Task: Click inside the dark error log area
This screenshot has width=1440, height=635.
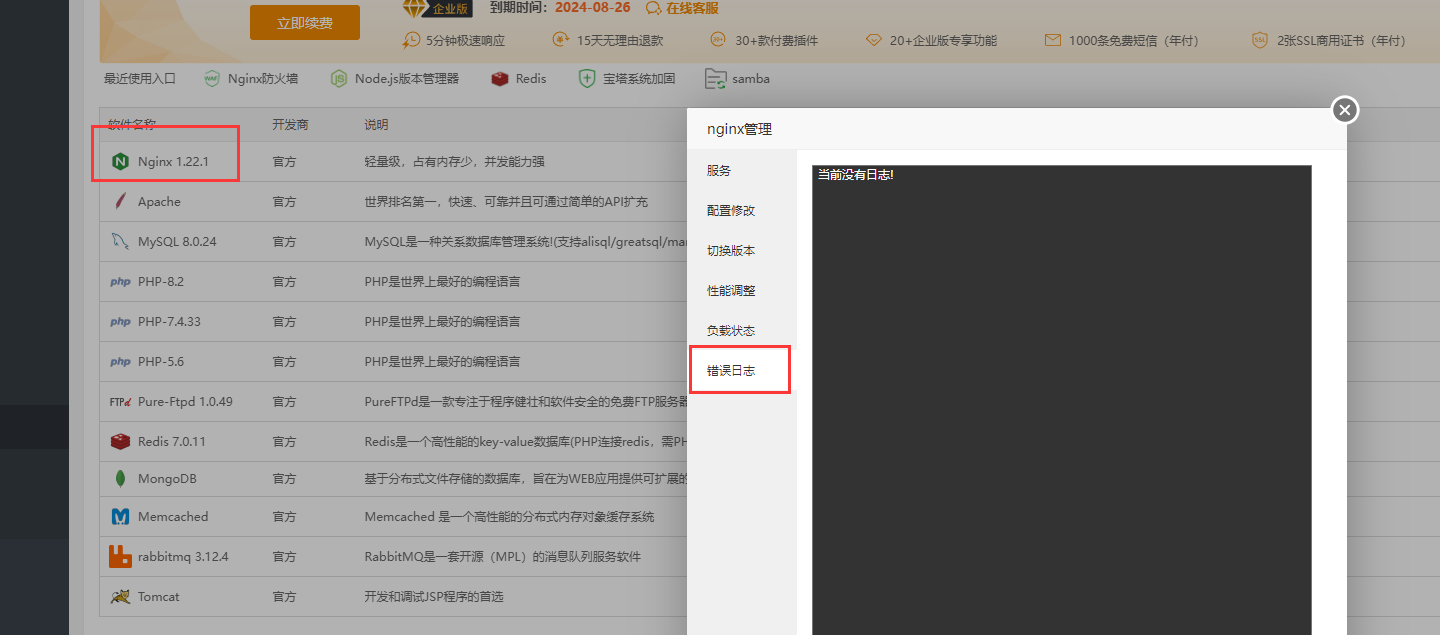Action: point(1061,400)
